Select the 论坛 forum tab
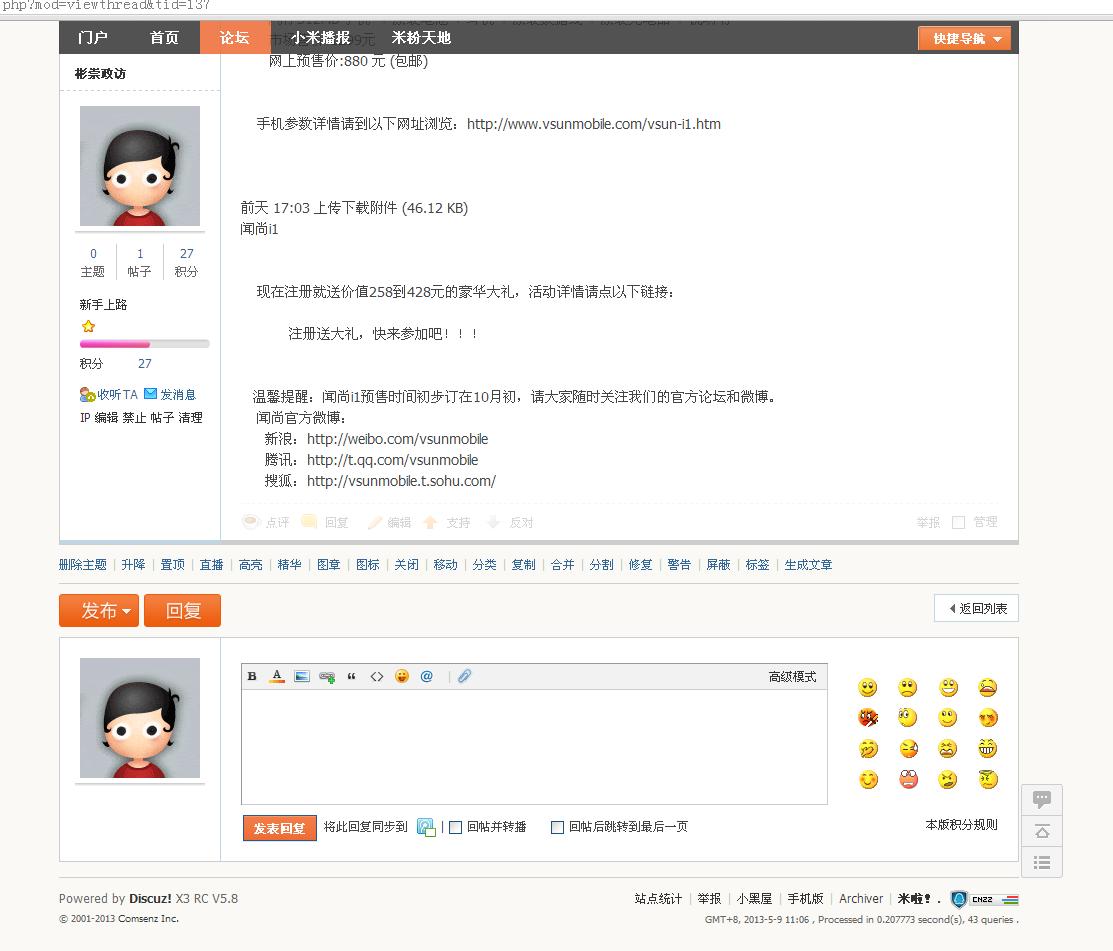Viewport: 1113px width, 951px height. tap(235, 38)
